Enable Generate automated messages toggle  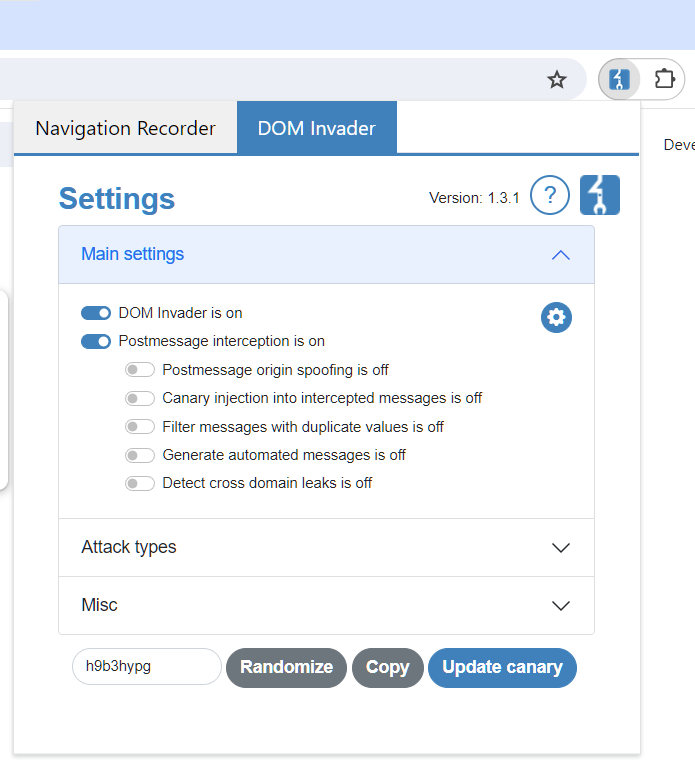click(140, 455)
